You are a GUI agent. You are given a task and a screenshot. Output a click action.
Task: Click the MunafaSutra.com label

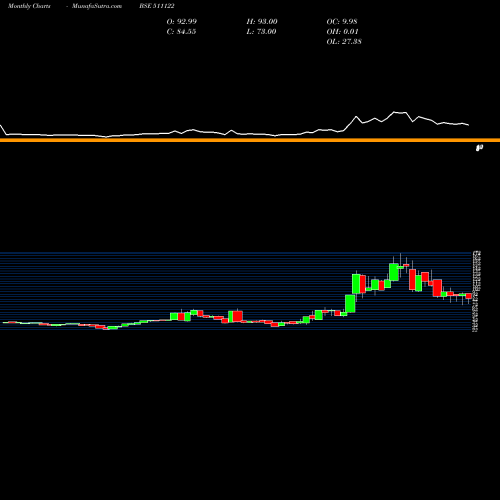97,6
